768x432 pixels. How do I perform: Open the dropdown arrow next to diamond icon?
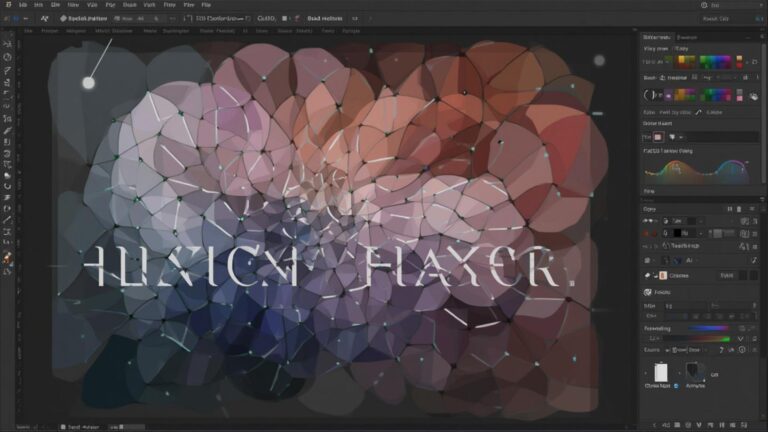coord(681,137)
